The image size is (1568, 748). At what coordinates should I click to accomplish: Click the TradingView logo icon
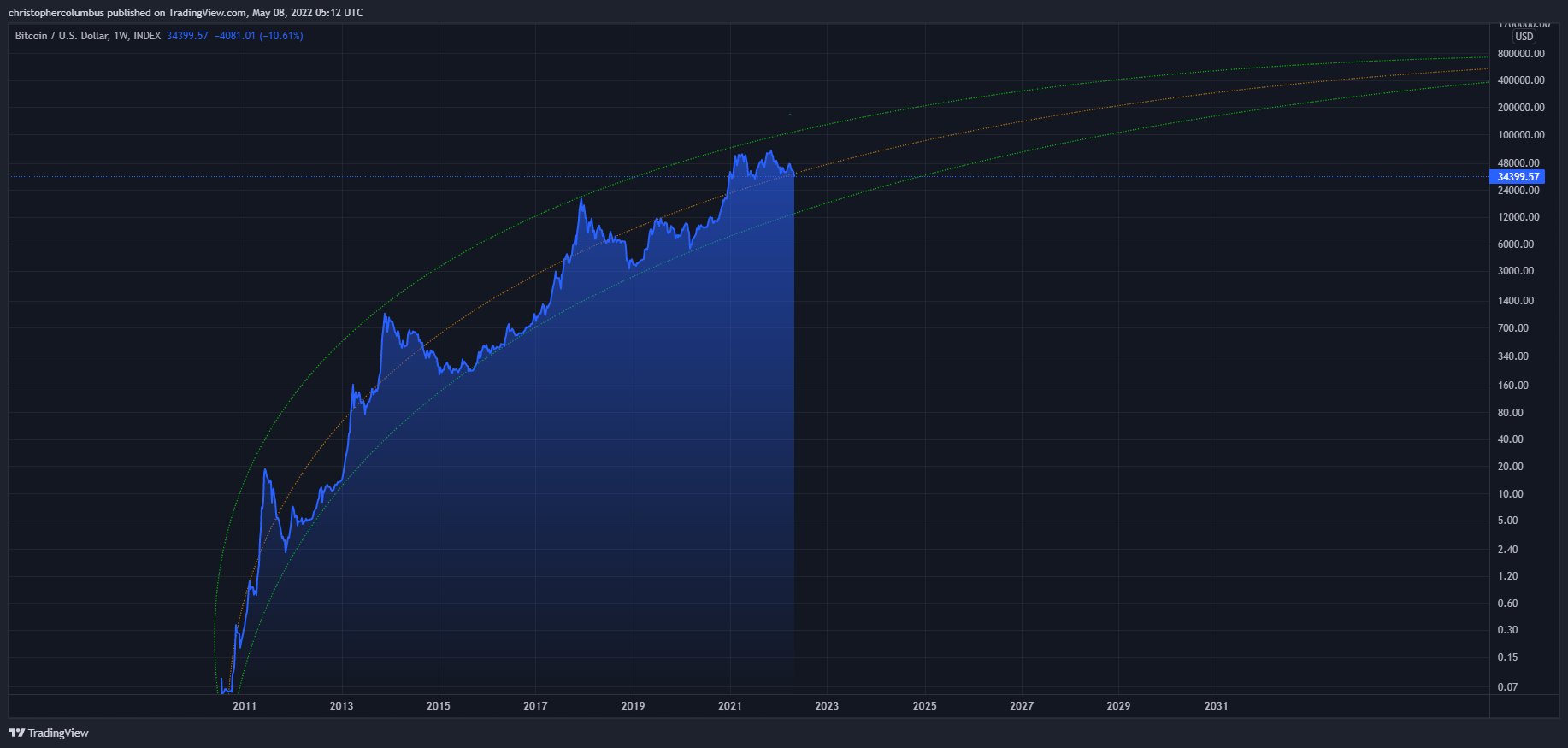(16, 733)
